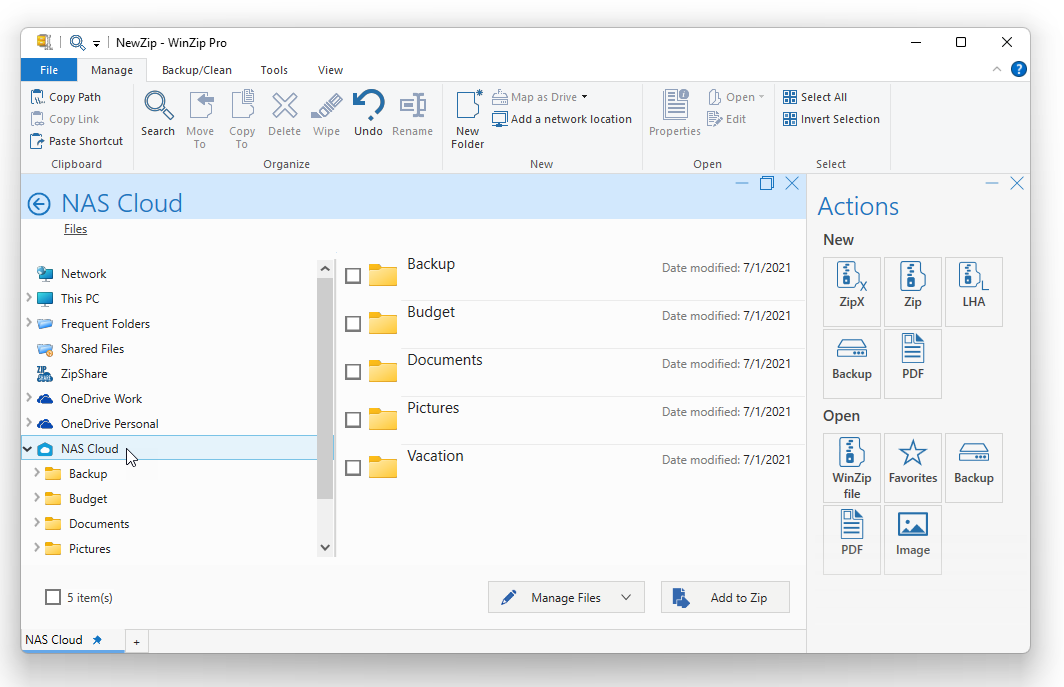Screen dimensions: 1064x687
Task: Select the Wipe tool
Action: pos(326,113)
